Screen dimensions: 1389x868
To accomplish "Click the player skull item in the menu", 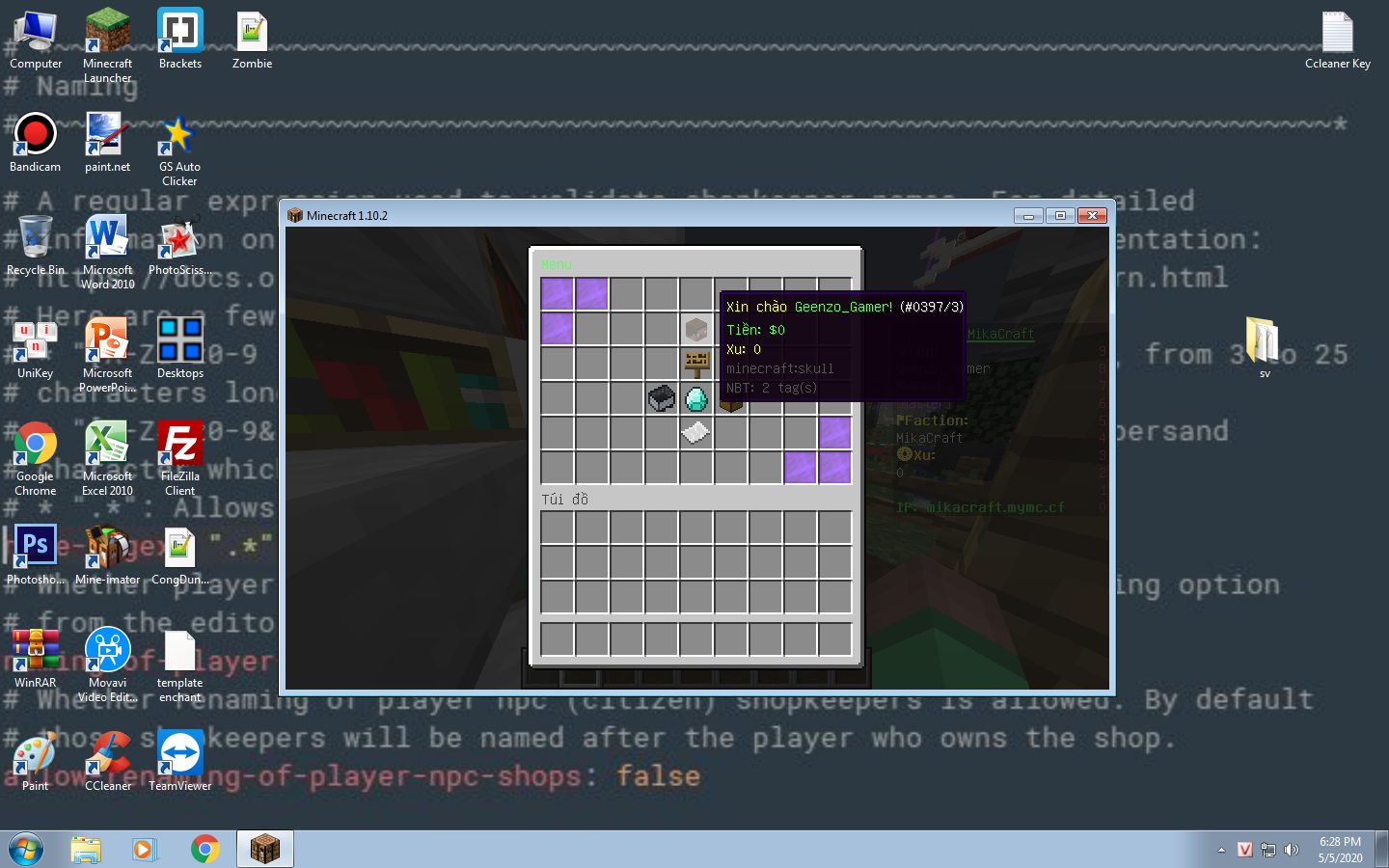I will point(696,329).
